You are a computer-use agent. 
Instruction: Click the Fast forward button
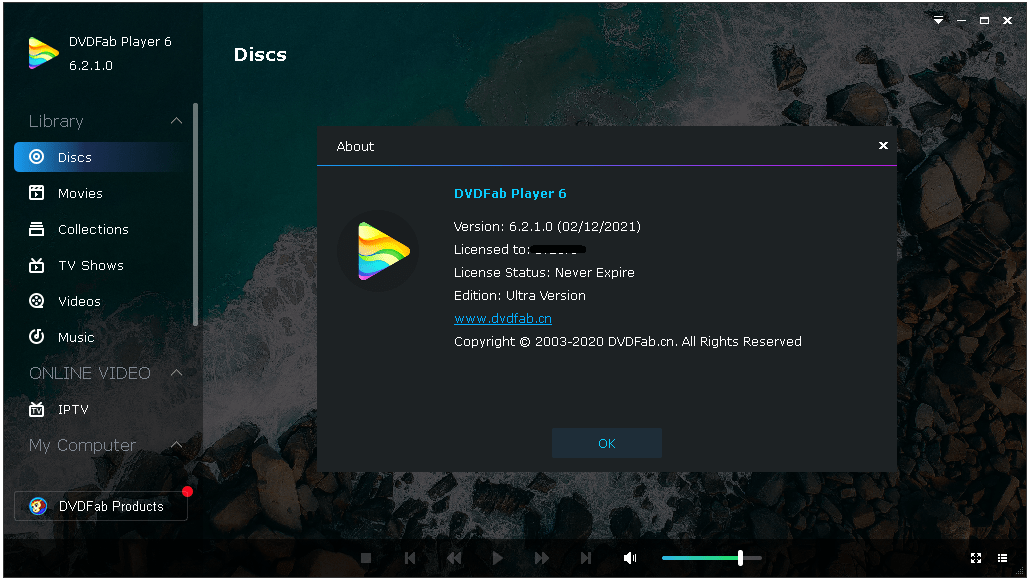542,558
